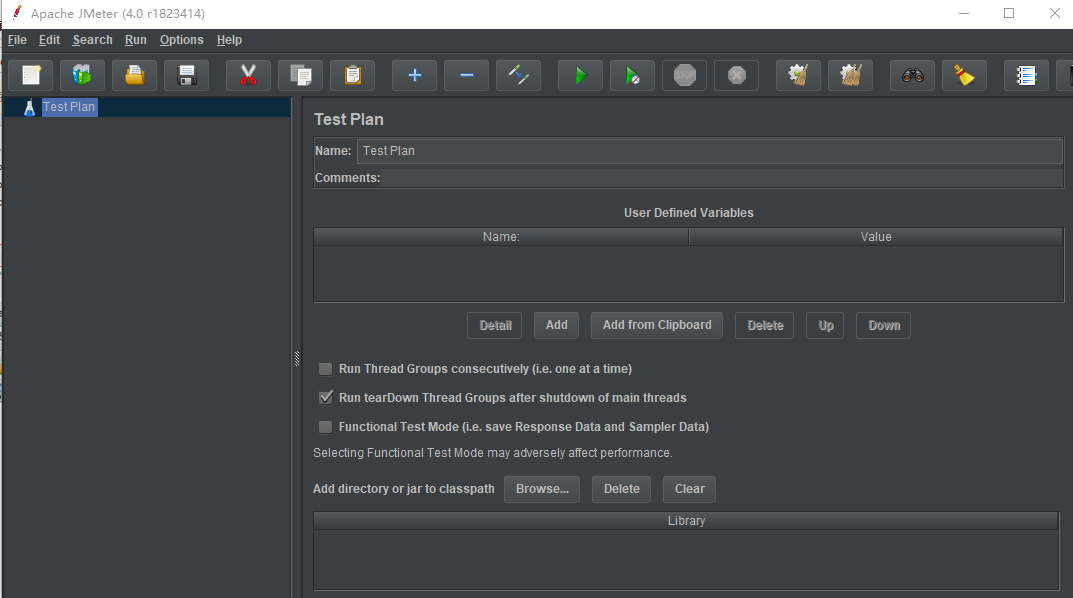Open the Edit menu
The width and height of the screenshot is (1073, 598).
[49, 40]
